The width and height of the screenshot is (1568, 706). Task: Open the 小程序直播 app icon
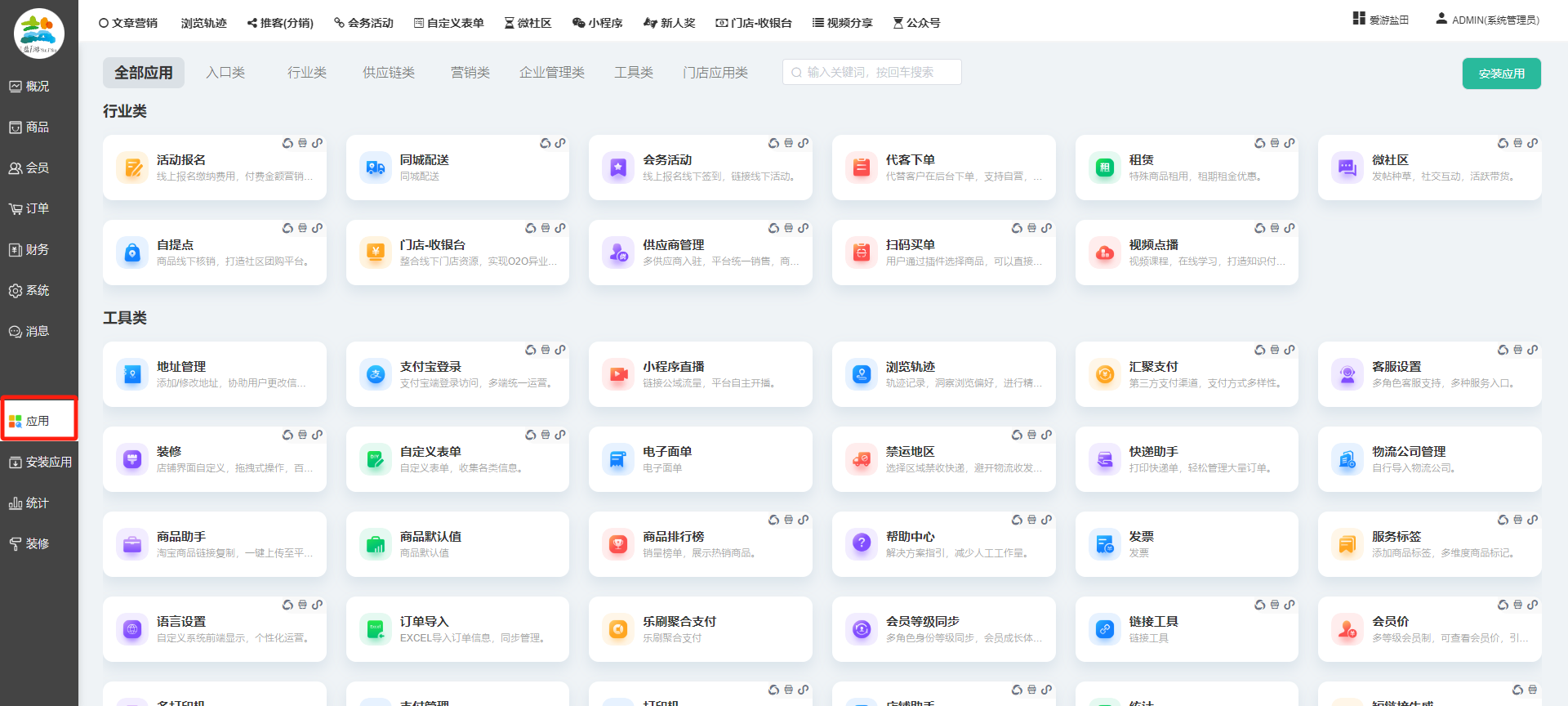618,374
